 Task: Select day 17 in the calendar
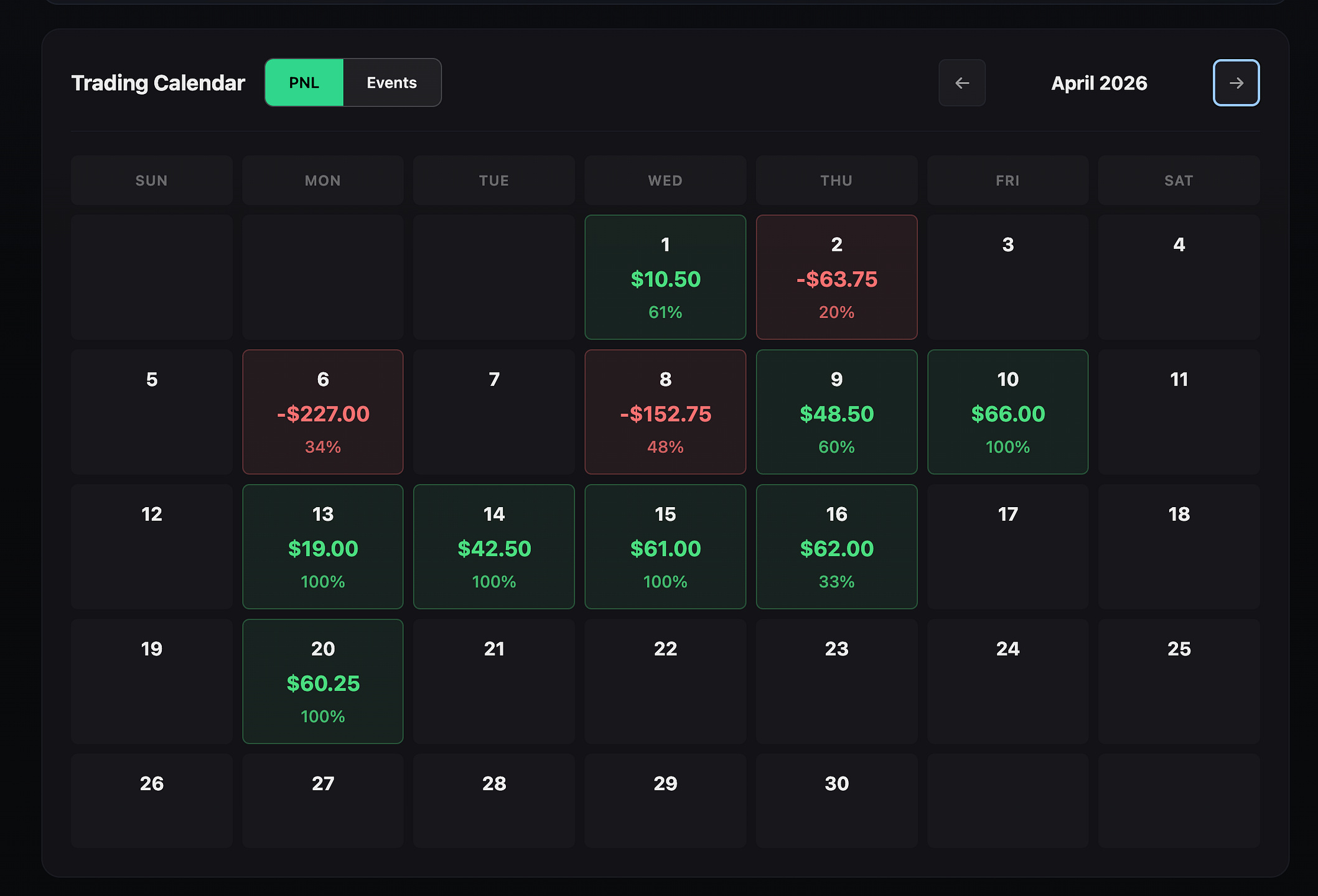pos(1007,547)
